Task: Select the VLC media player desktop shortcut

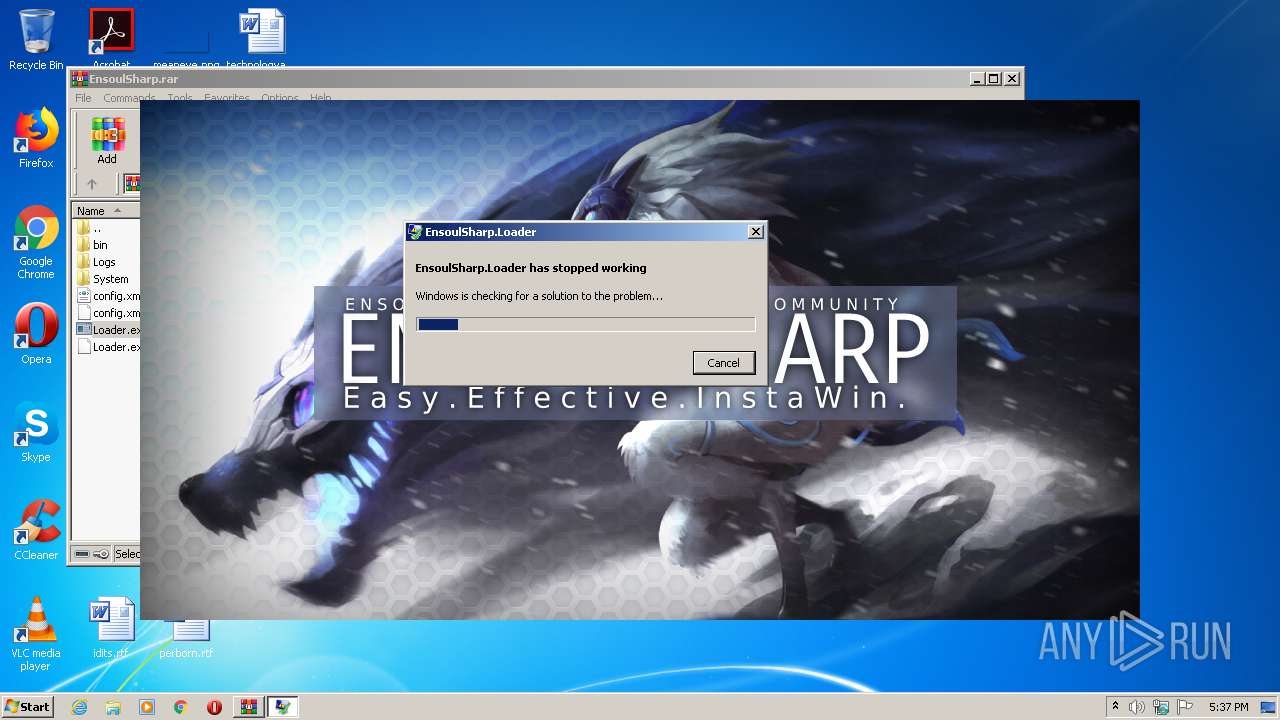Action: (x=36, y=633)
